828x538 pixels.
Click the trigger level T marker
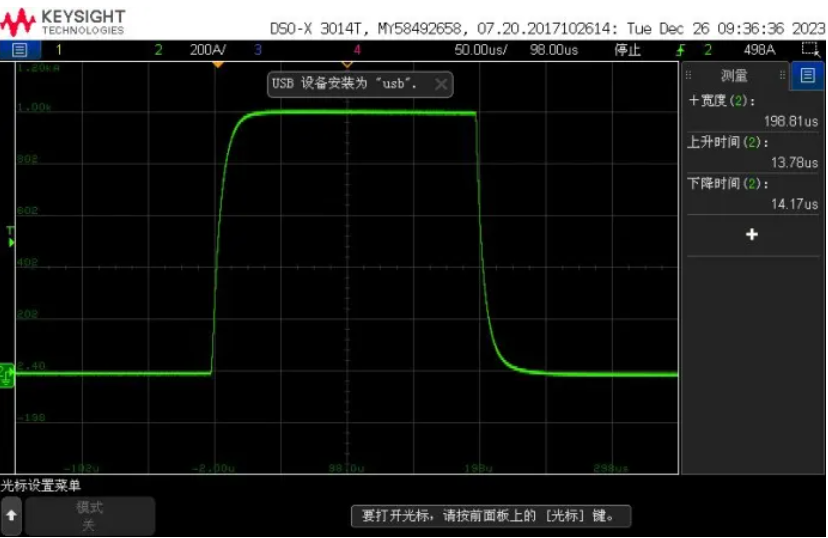10,236
